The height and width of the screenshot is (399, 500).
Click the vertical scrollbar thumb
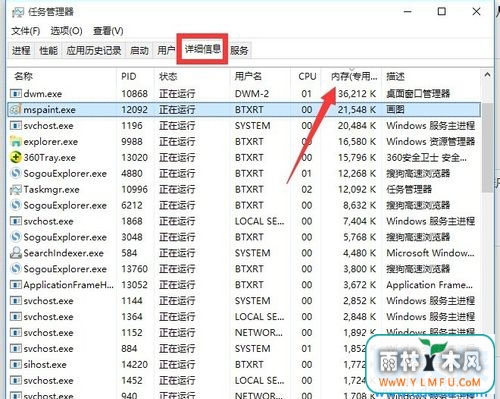487,147
